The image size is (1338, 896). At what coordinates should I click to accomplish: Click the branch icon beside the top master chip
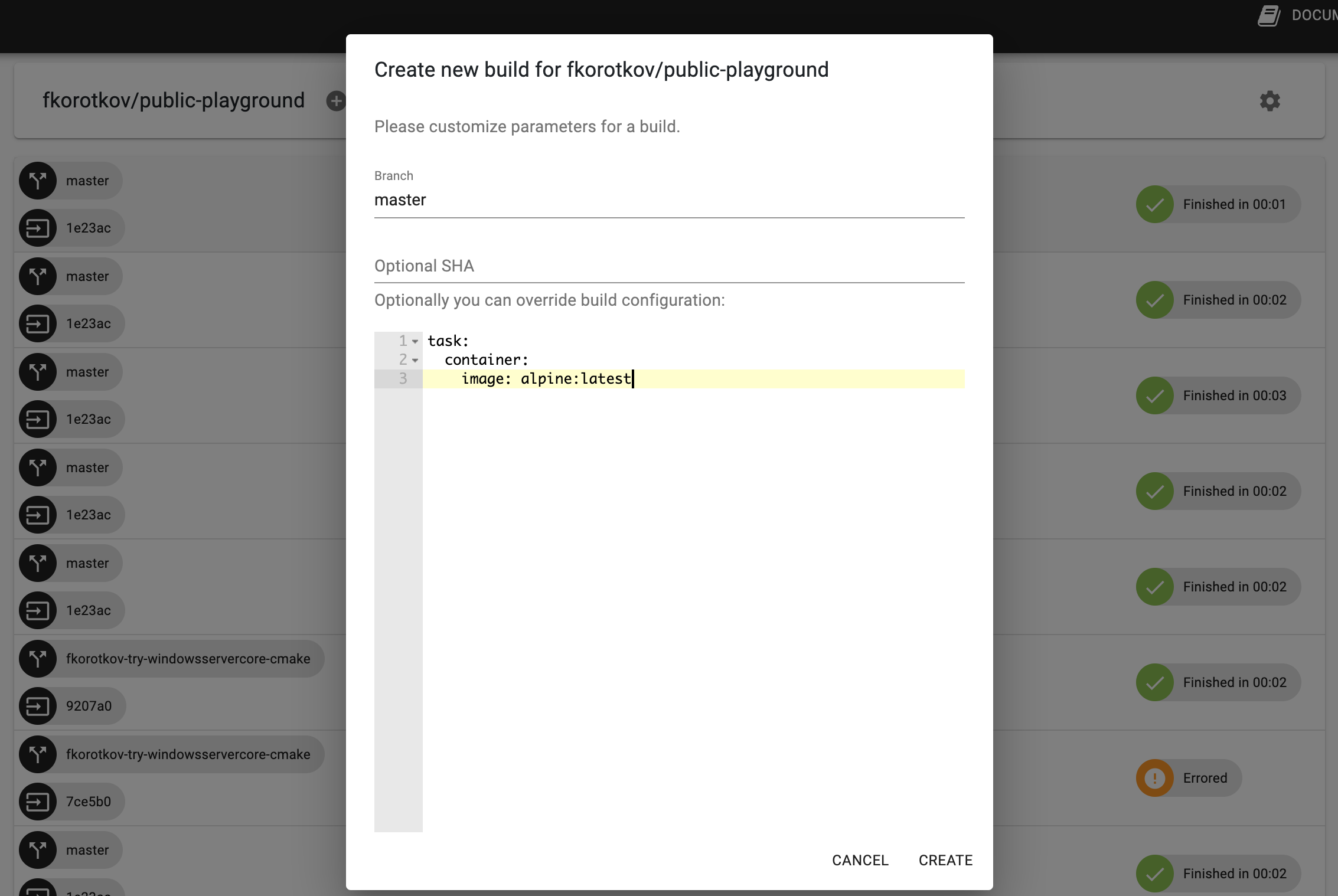point(38,180)
